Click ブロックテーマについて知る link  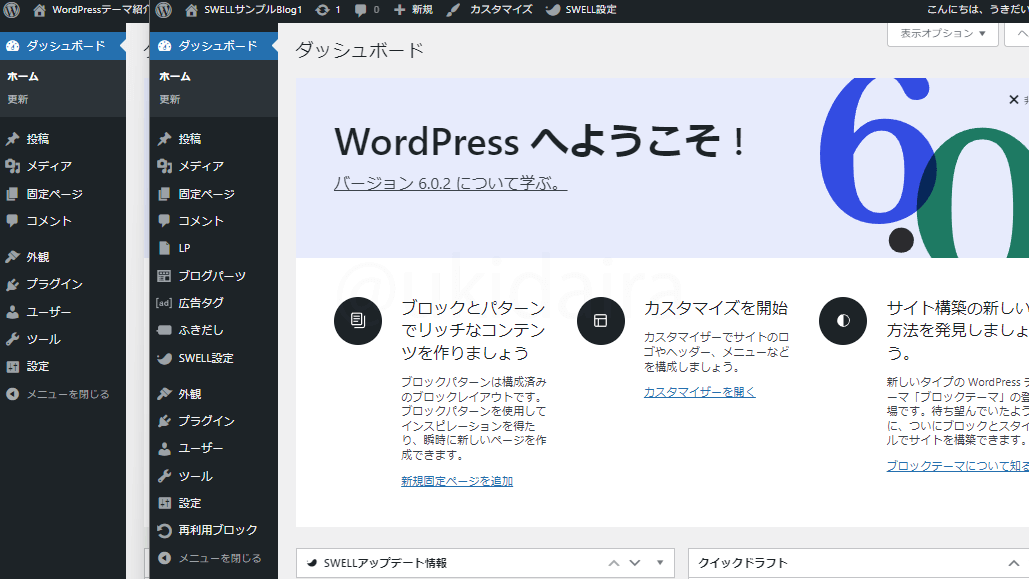[x=957, y=466]
